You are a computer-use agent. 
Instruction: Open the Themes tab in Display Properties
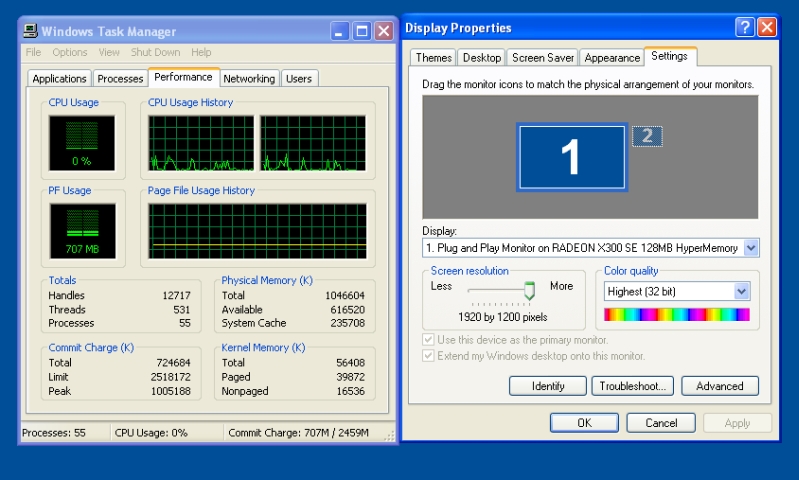click(x=434, y=58)
